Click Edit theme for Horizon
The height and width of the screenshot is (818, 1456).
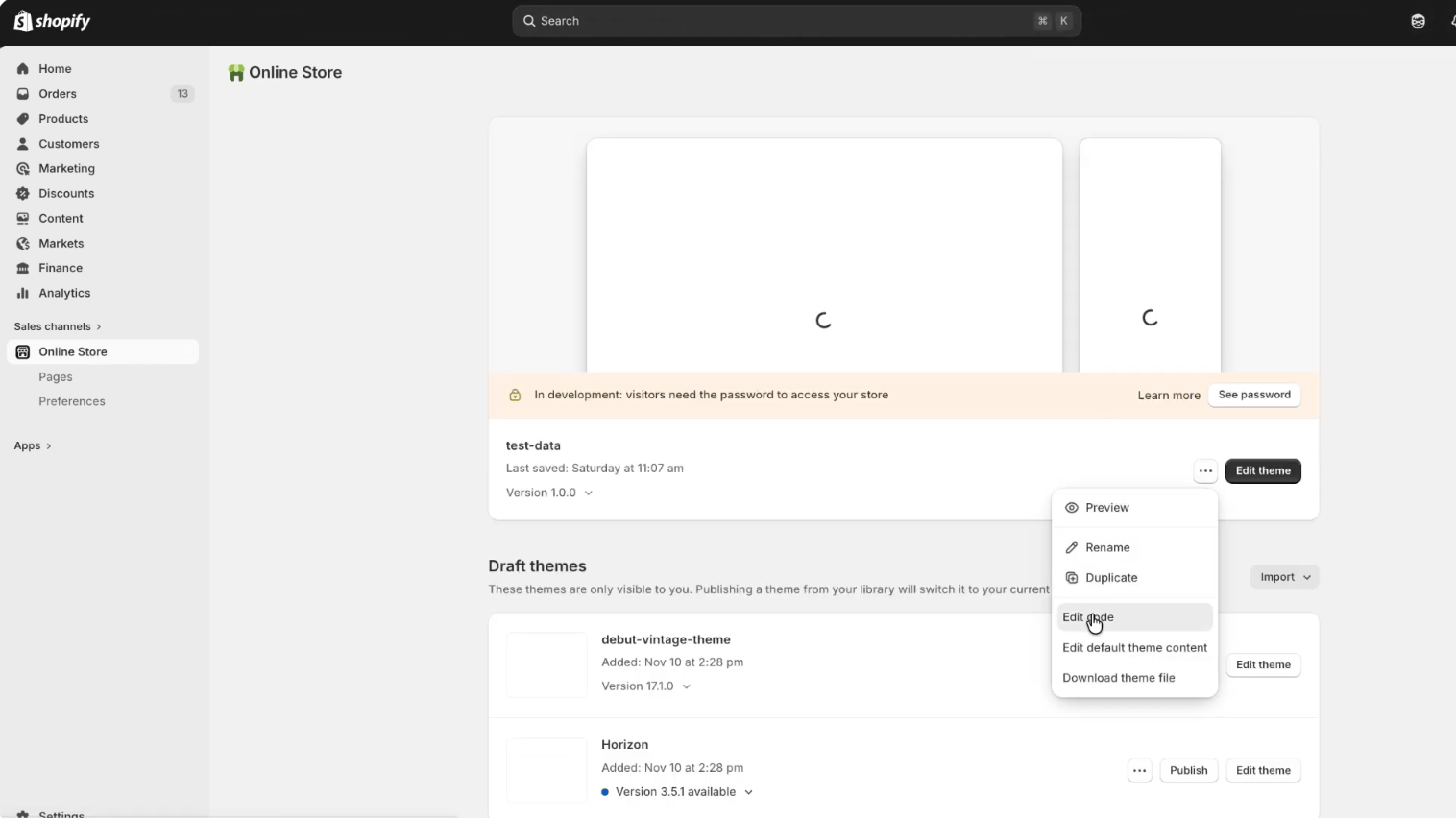click(x=1263, y=771)
